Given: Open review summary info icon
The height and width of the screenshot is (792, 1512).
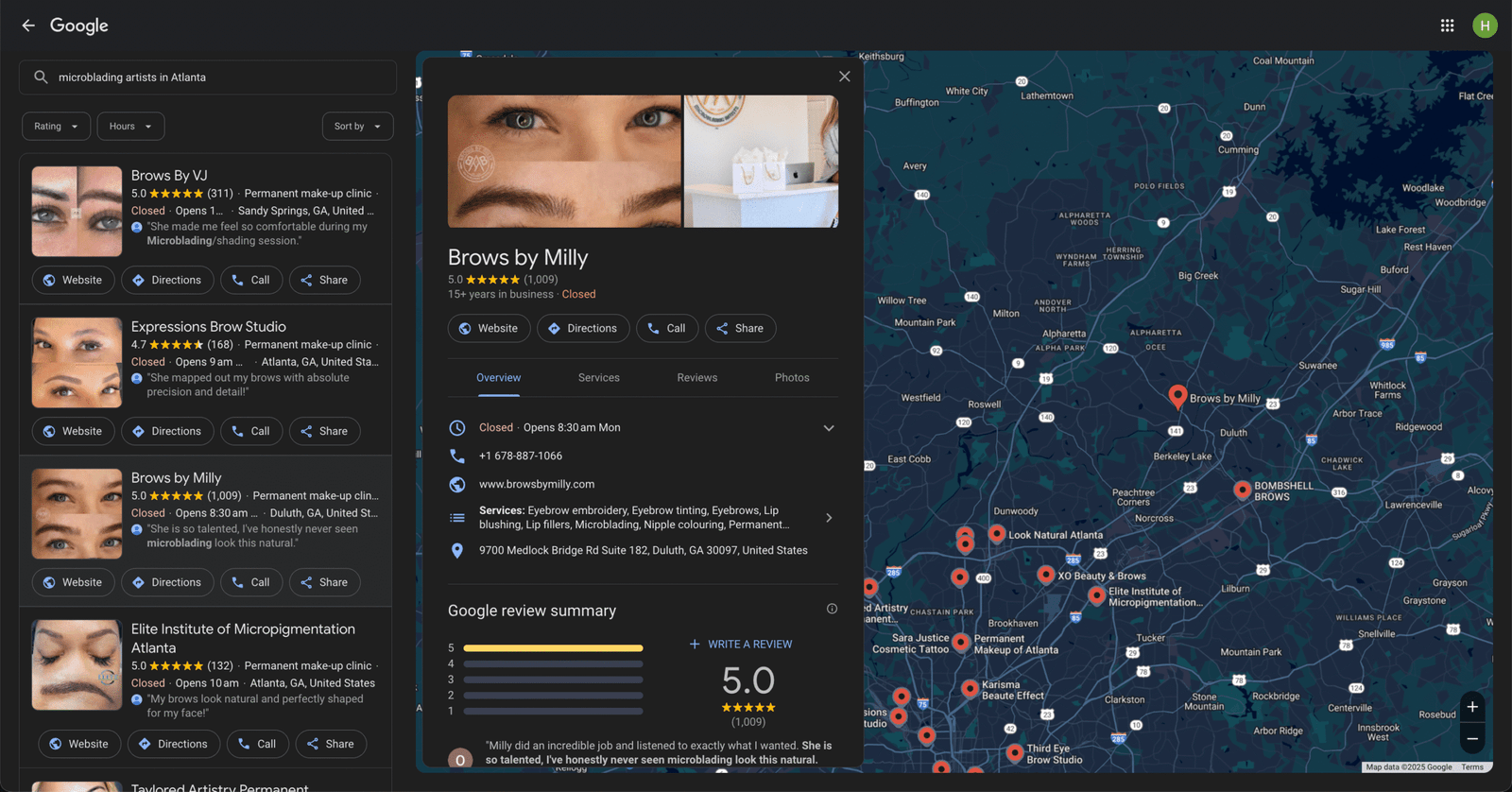Looking at the screenshot, I should click(832, 609).
